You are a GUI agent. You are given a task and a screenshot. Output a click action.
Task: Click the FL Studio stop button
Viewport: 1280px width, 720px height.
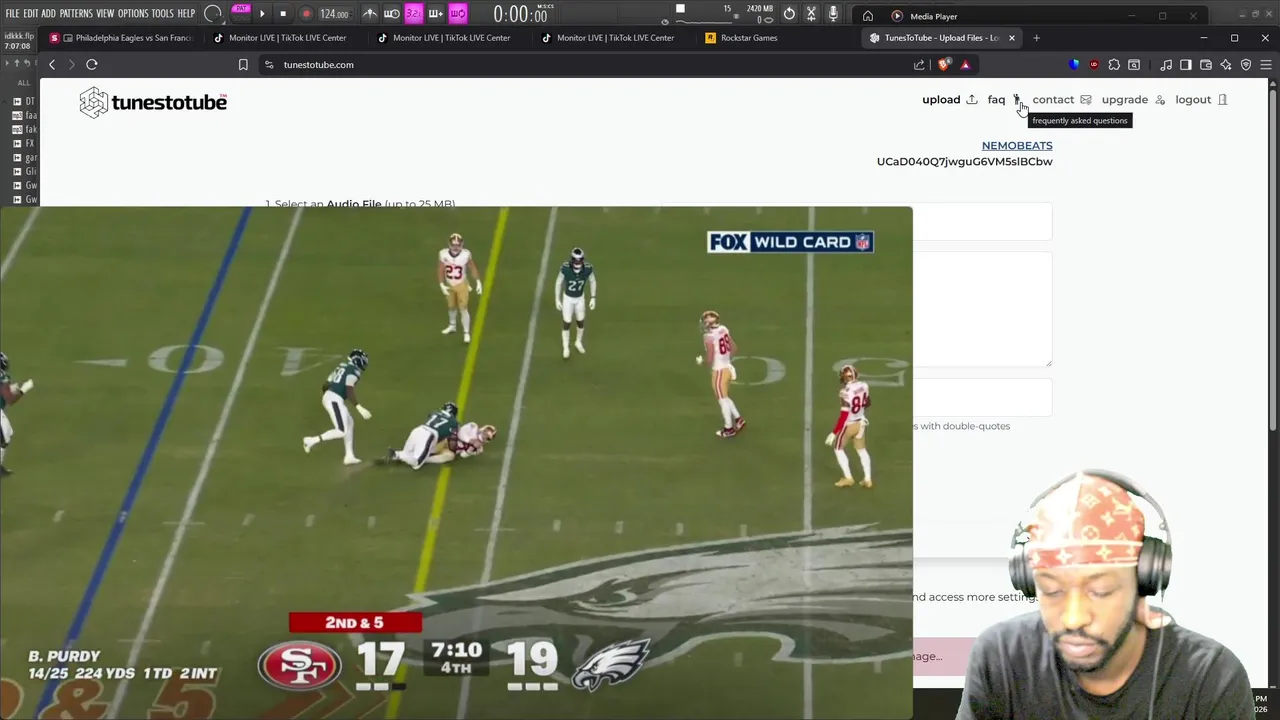coord(283,14)
